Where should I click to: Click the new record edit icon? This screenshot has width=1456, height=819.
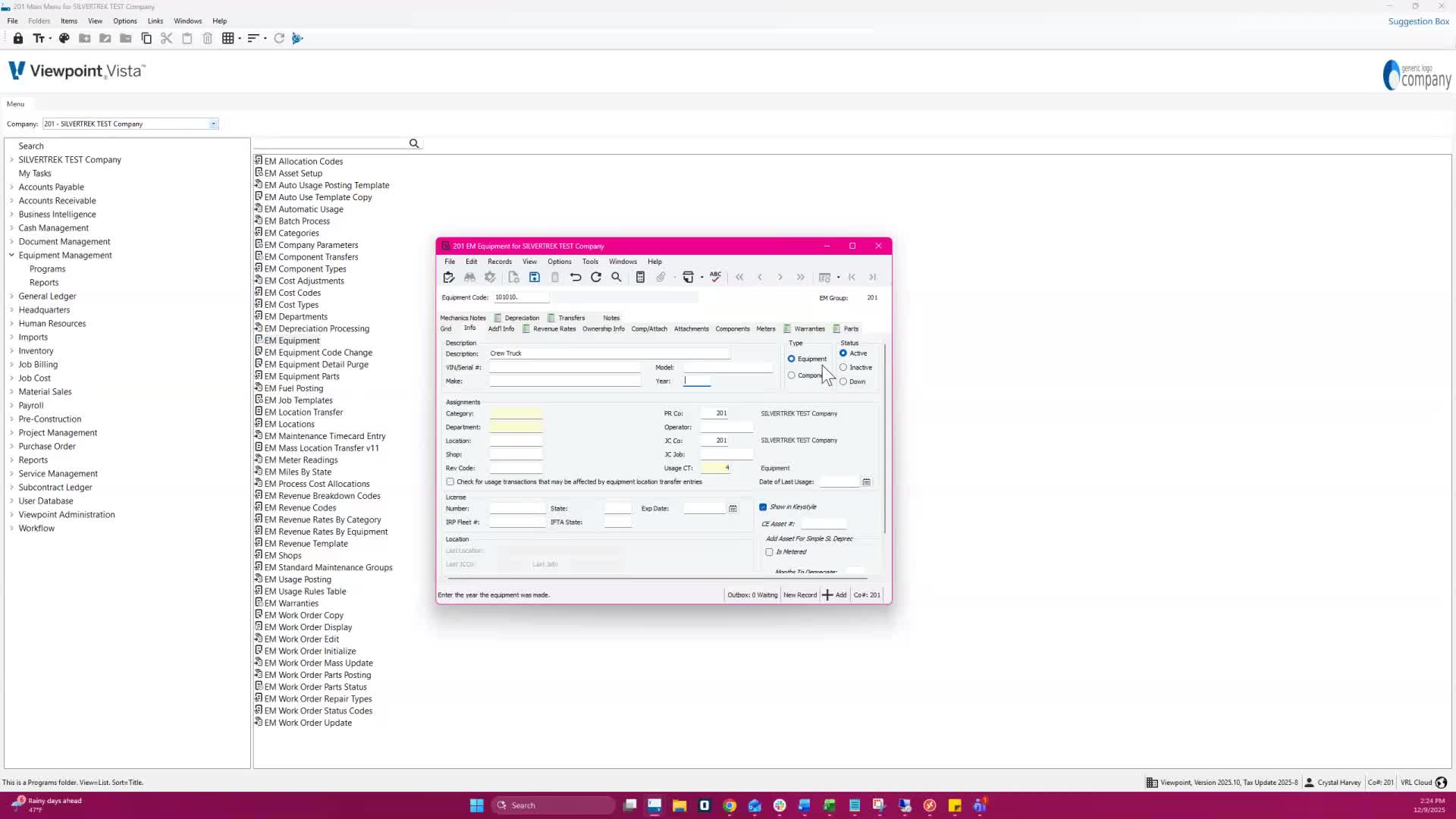point(449,278)
